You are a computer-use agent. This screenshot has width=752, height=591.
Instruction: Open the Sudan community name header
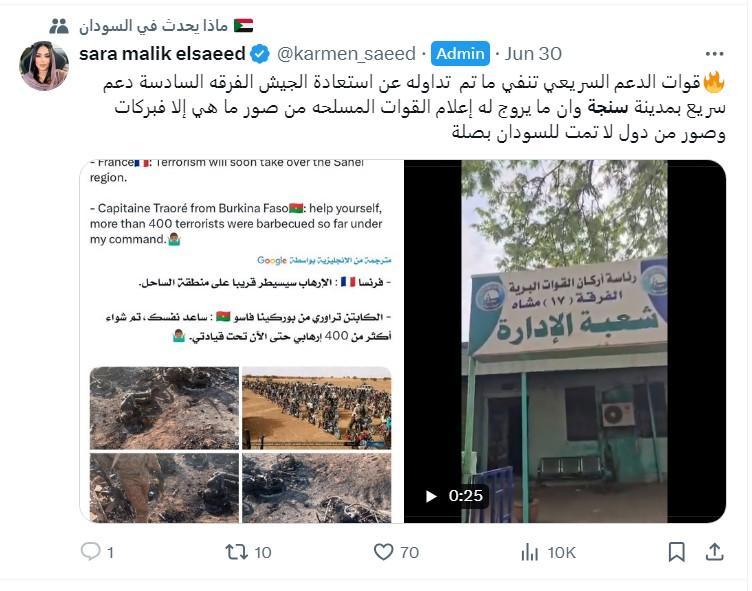tap(166, 26)
